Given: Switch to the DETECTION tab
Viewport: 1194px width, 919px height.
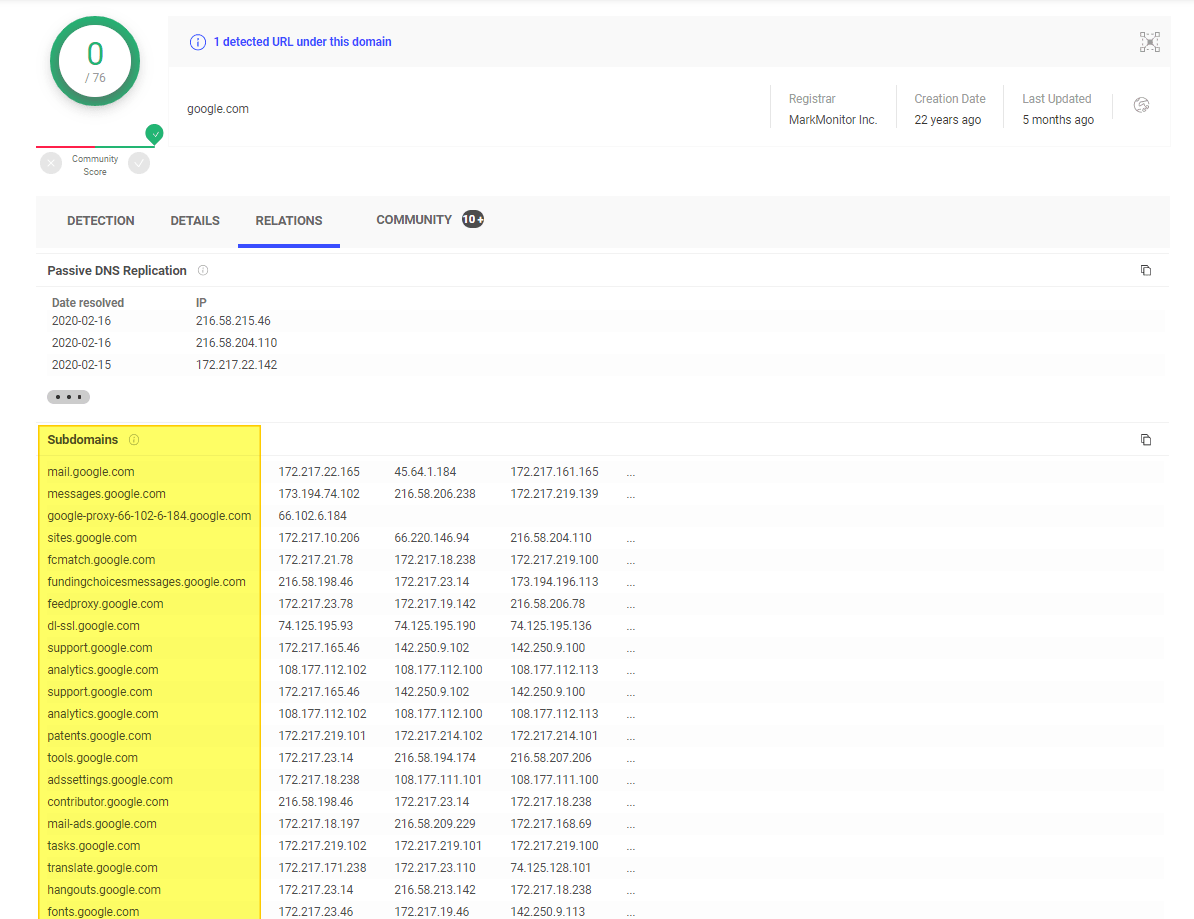Looking at the screenshot, I should coord(101,221).
